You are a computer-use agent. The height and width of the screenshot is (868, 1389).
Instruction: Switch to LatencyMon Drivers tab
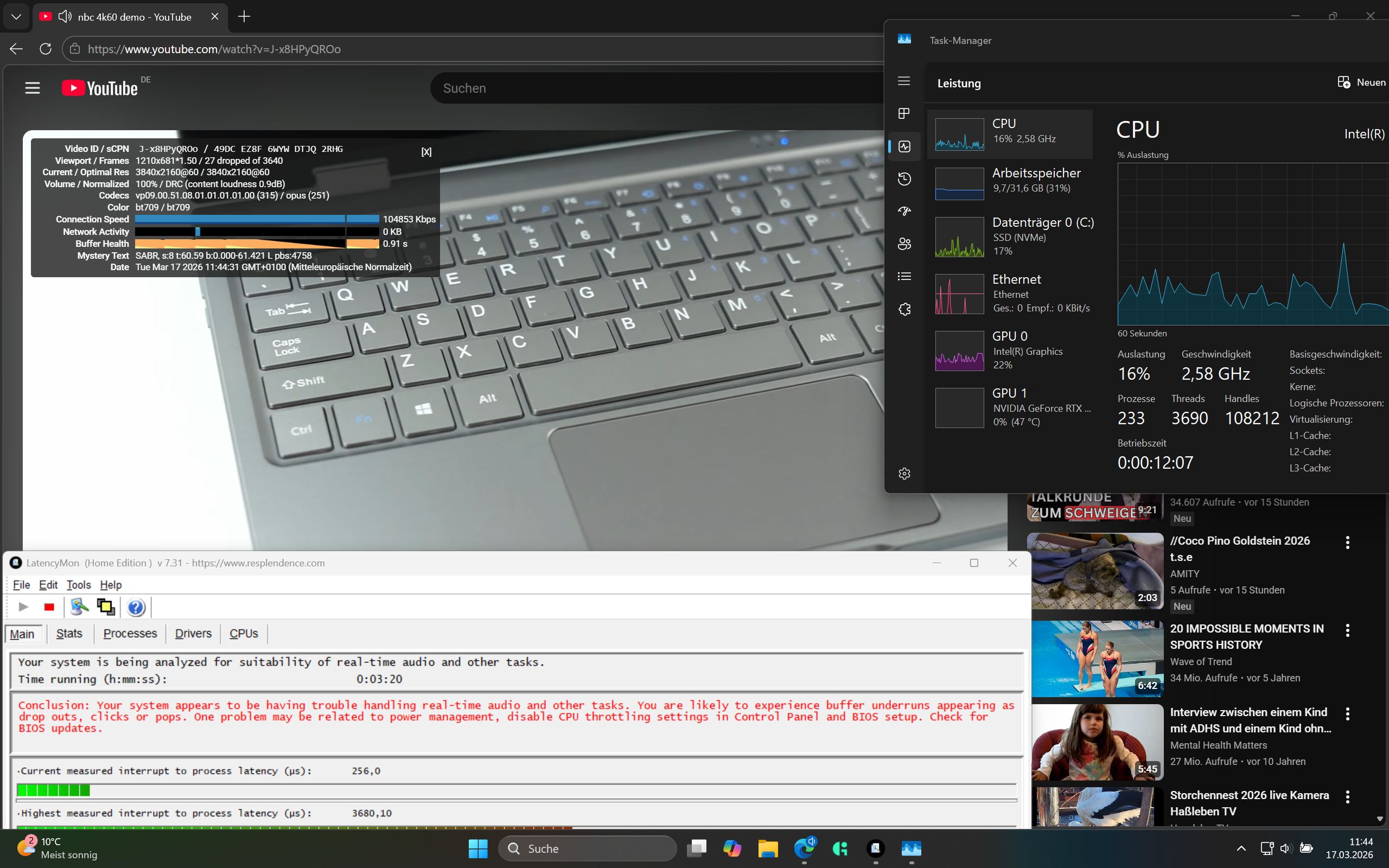click(193, 633)
